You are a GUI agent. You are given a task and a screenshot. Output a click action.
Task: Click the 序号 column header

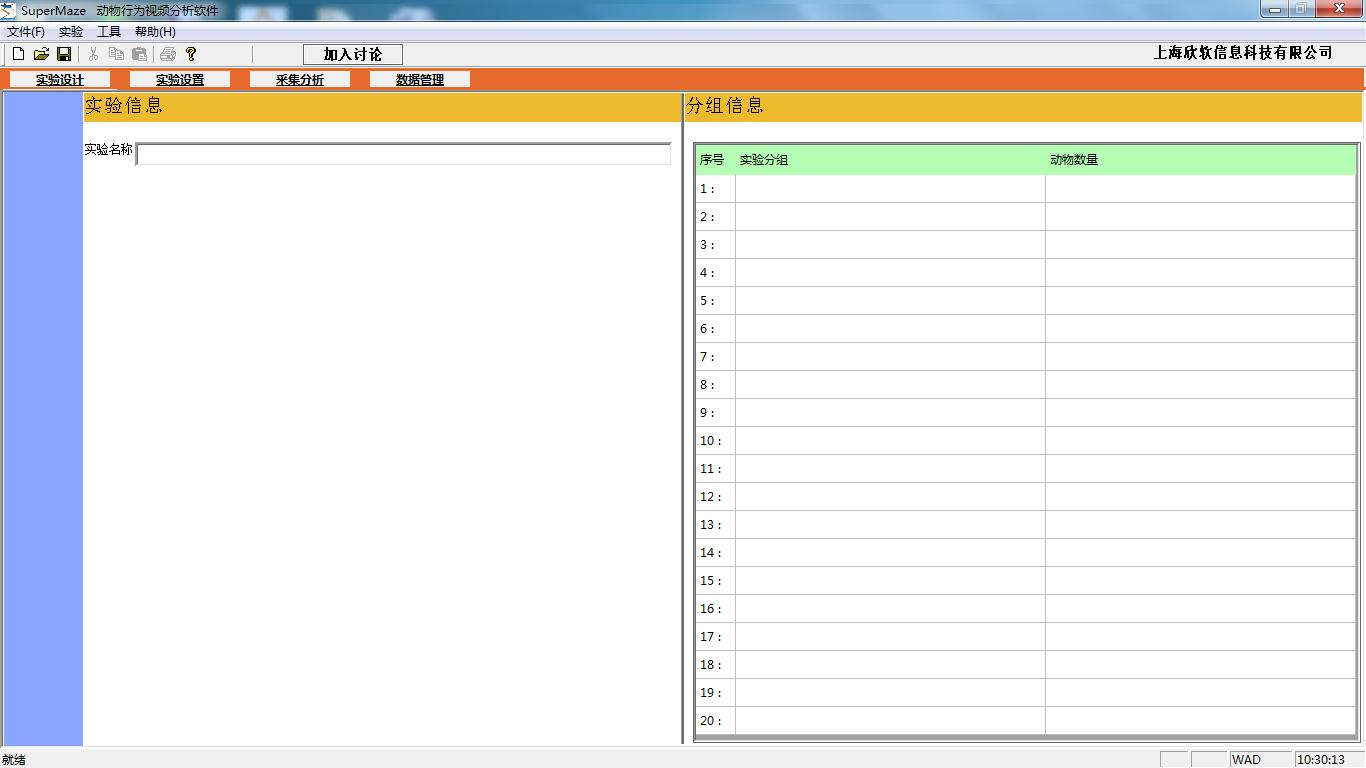(x=712, y=160)
